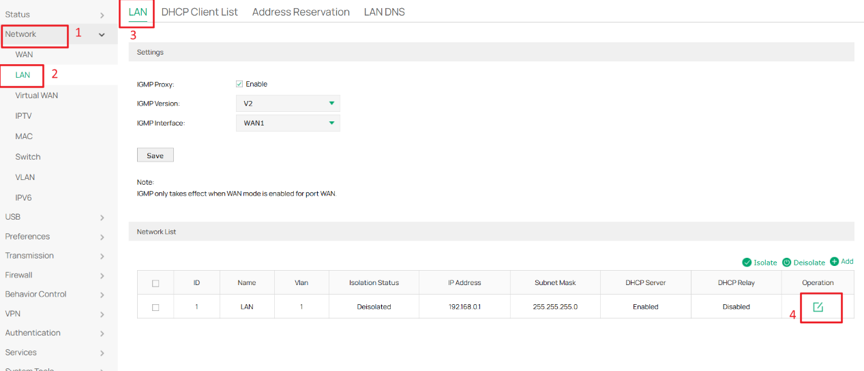The width and height of the screenshot is (864, 371).
Task: Click the Isolation Status column header
Action: point(374,283)
